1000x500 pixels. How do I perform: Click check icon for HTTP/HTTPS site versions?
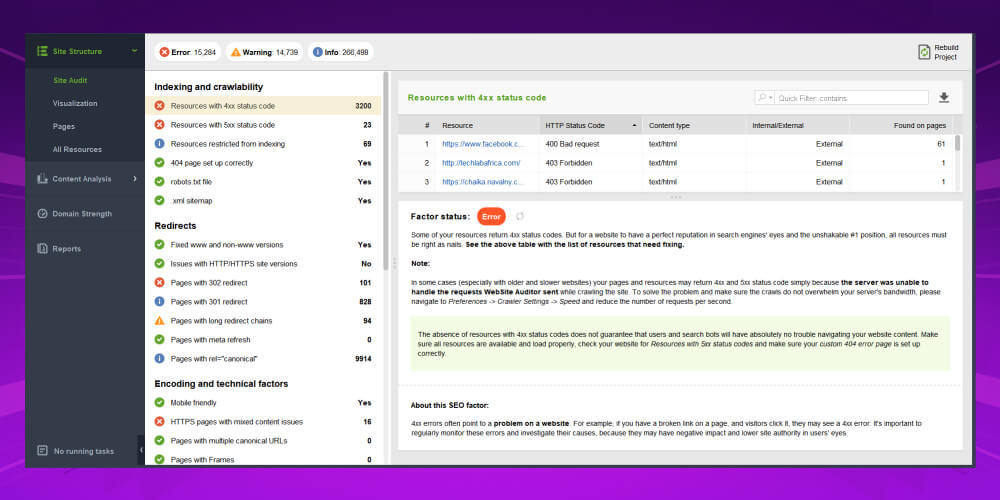click(x=159, y=263)
